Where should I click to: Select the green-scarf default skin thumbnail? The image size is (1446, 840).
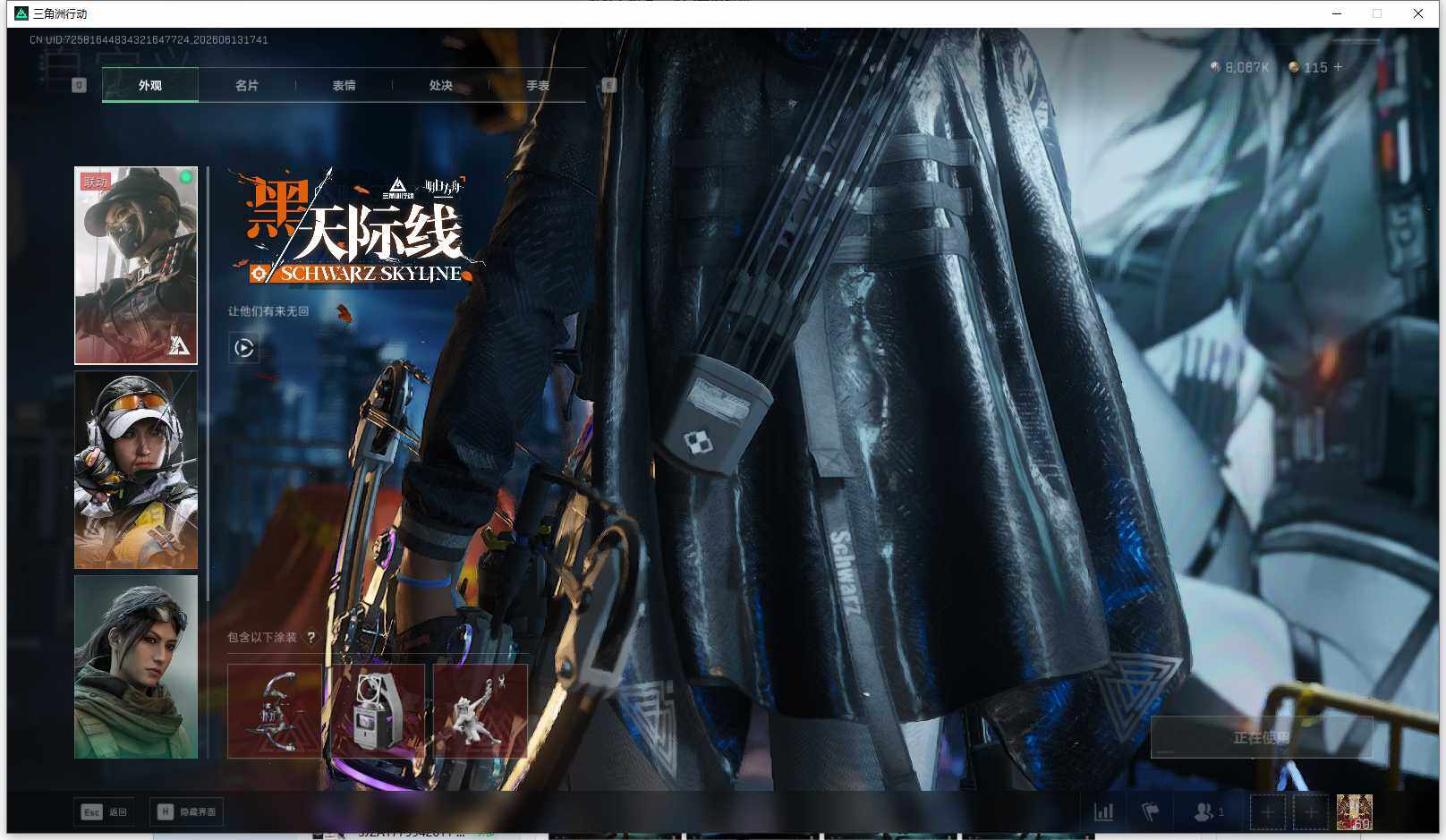136,666
